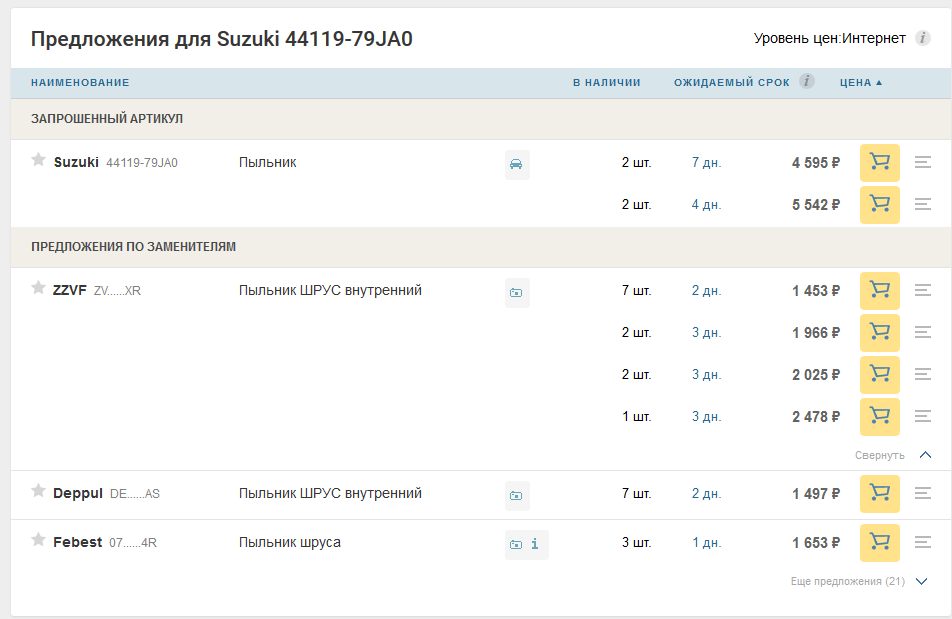Toggle favorite star for Febest
Viewport: 952px width, 619px height.
point(38,541)
